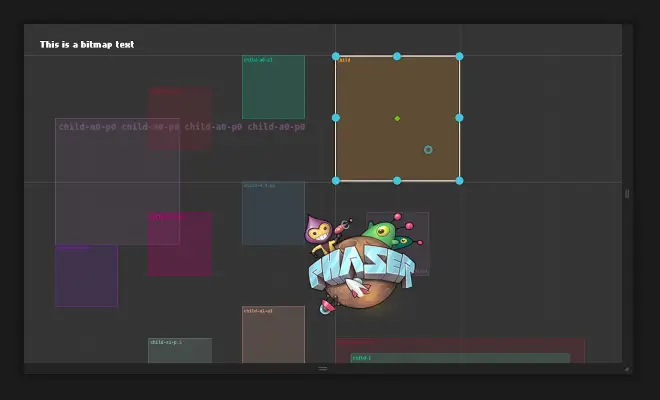The image size is (660, 400).
Task: Click the top-left handle of the selected orange box
Action: (x=335, y=56)
